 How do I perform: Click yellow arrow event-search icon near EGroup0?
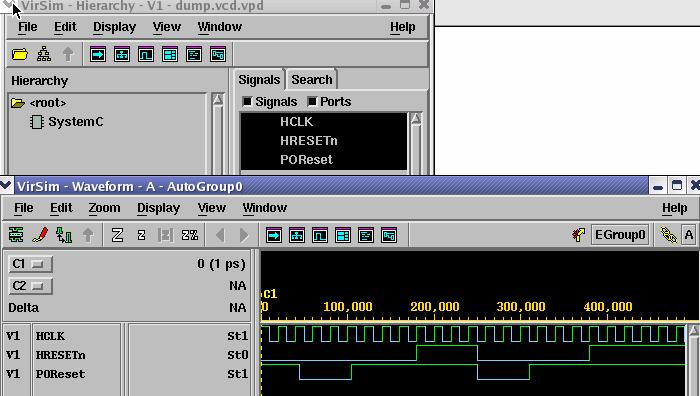pyautogui.click(x=579, y=235)
